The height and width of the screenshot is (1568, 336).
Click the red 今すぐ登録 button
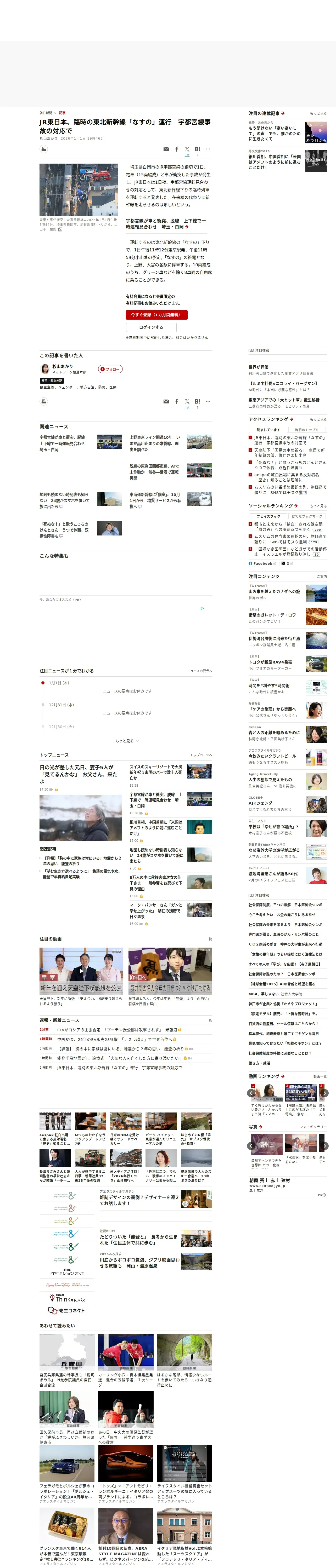pos(157,315)
